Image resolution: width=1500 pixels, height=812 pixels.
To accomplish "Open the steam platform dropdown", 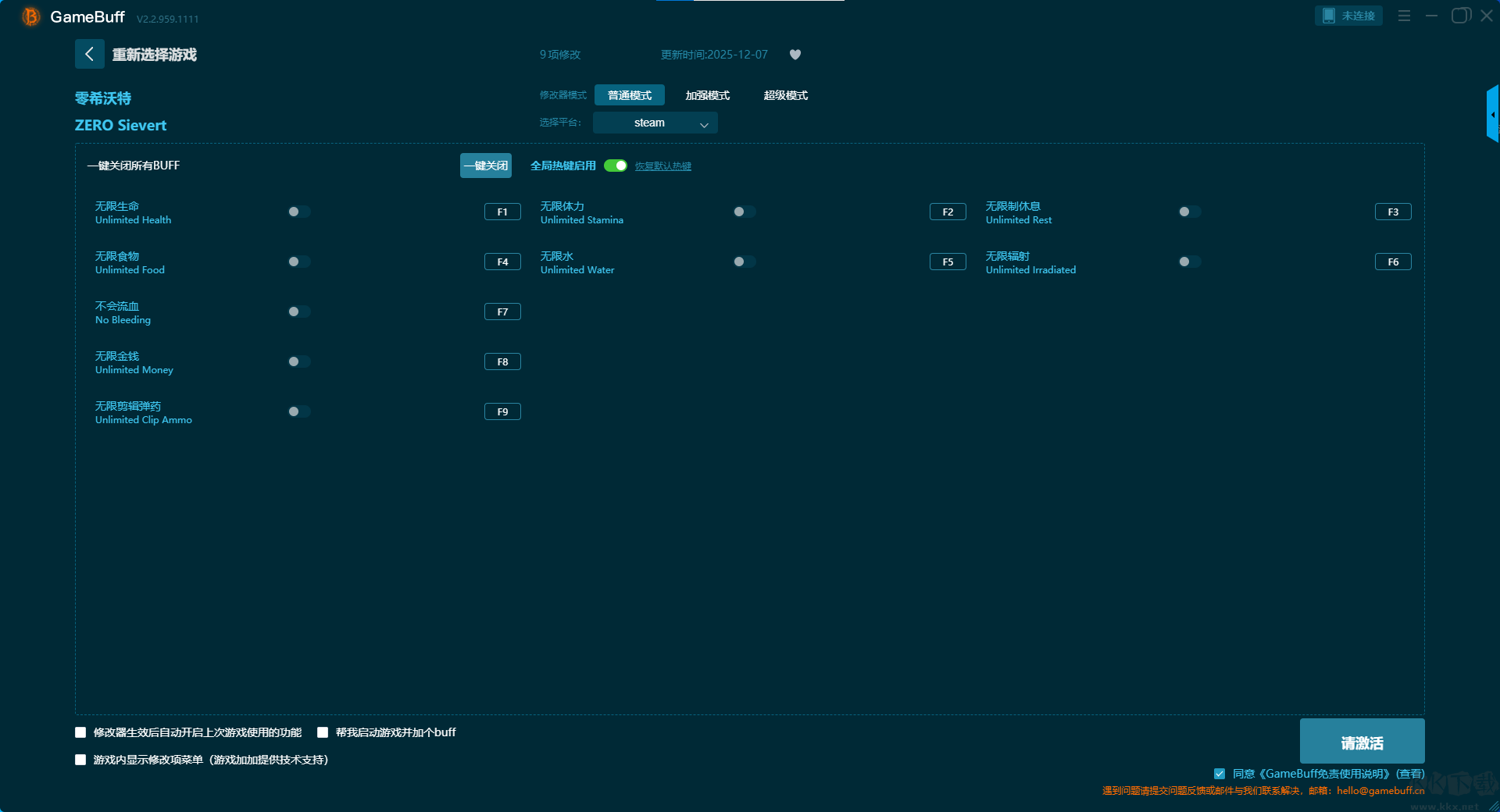I will point(655,123).
